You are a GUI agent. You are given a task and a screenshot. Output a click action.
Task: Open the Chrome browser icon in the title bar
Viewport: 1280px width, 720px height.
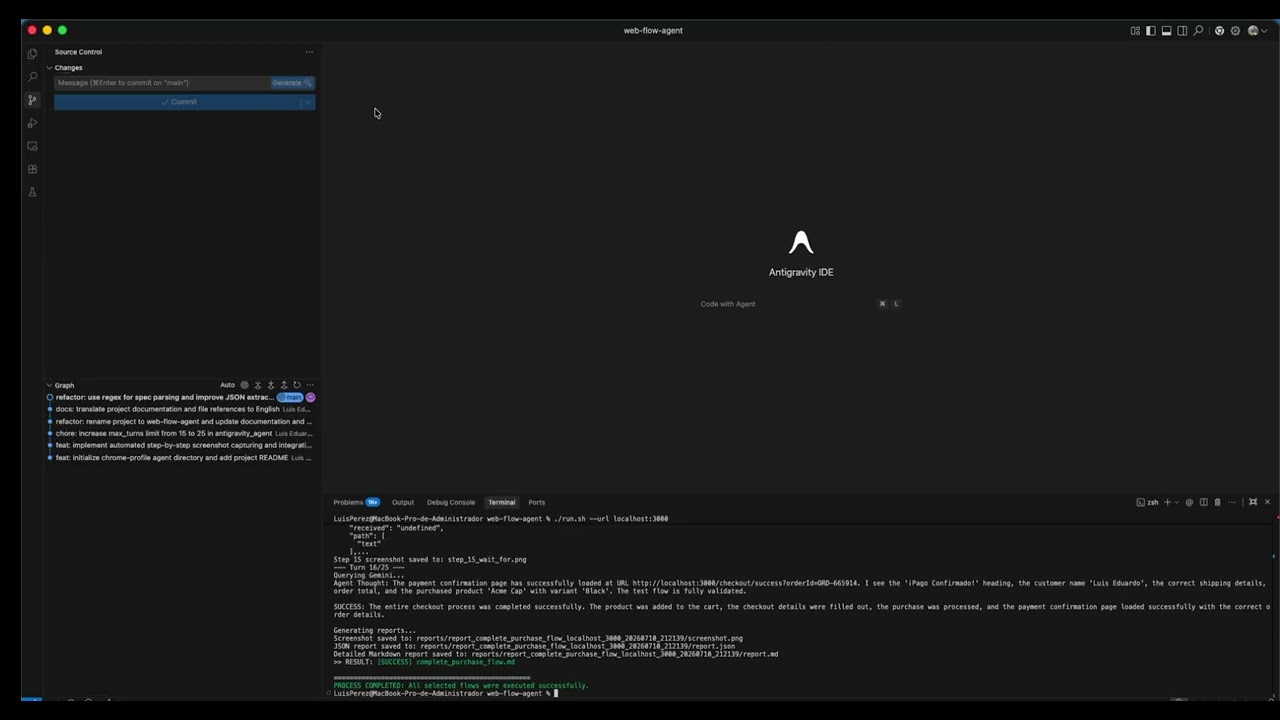point(1219,31)
